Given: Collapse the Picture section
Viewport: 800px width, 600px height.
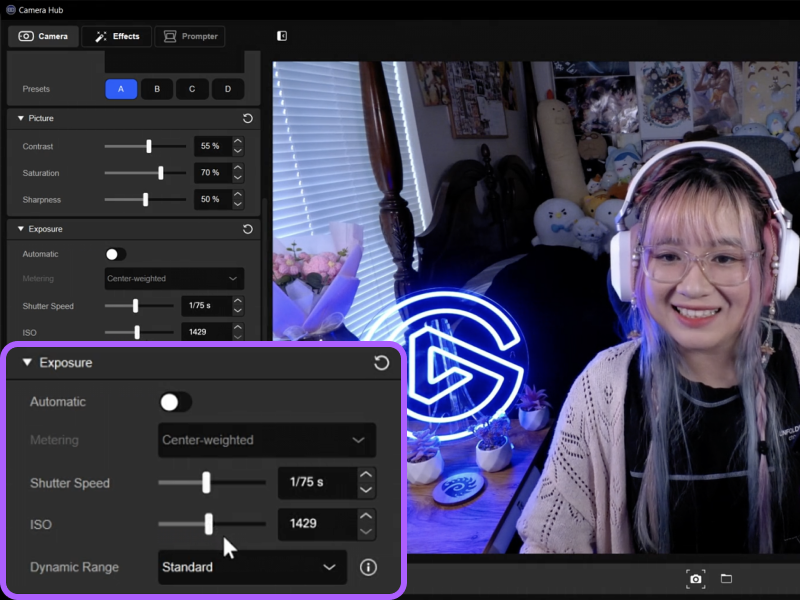Looking at the screenshot, I should pos(20,118).
